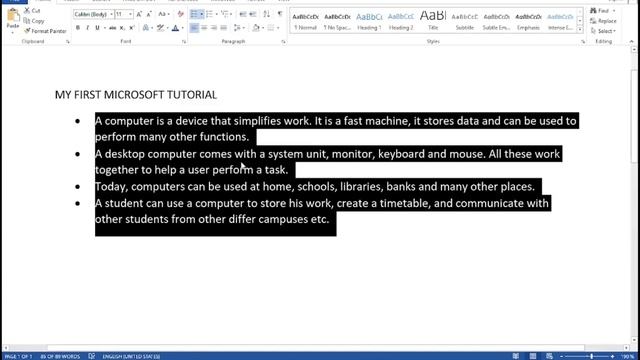640x360 pixels.
Task: Apply the Heading 1 style
Action: coord(369,21)
